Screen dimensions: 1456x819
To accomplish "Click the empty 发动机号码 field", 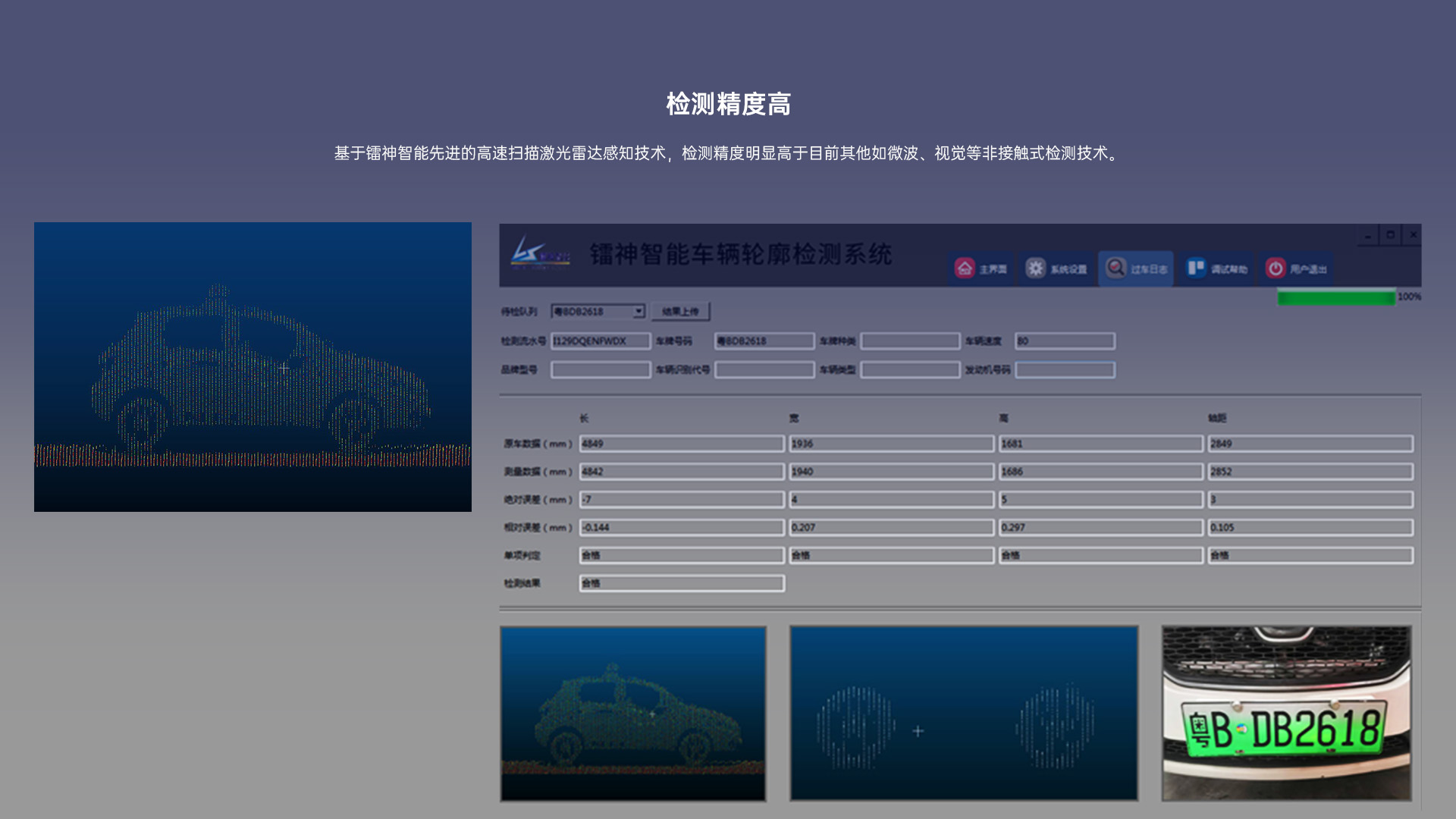I will point(1065,370).
